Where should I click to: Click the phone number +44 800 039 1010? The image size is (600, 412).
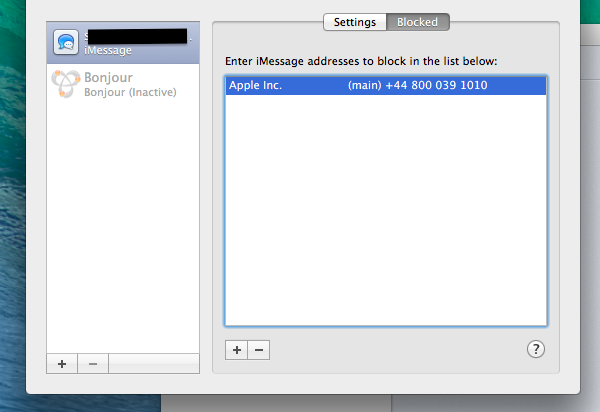[x=436, y=85]
